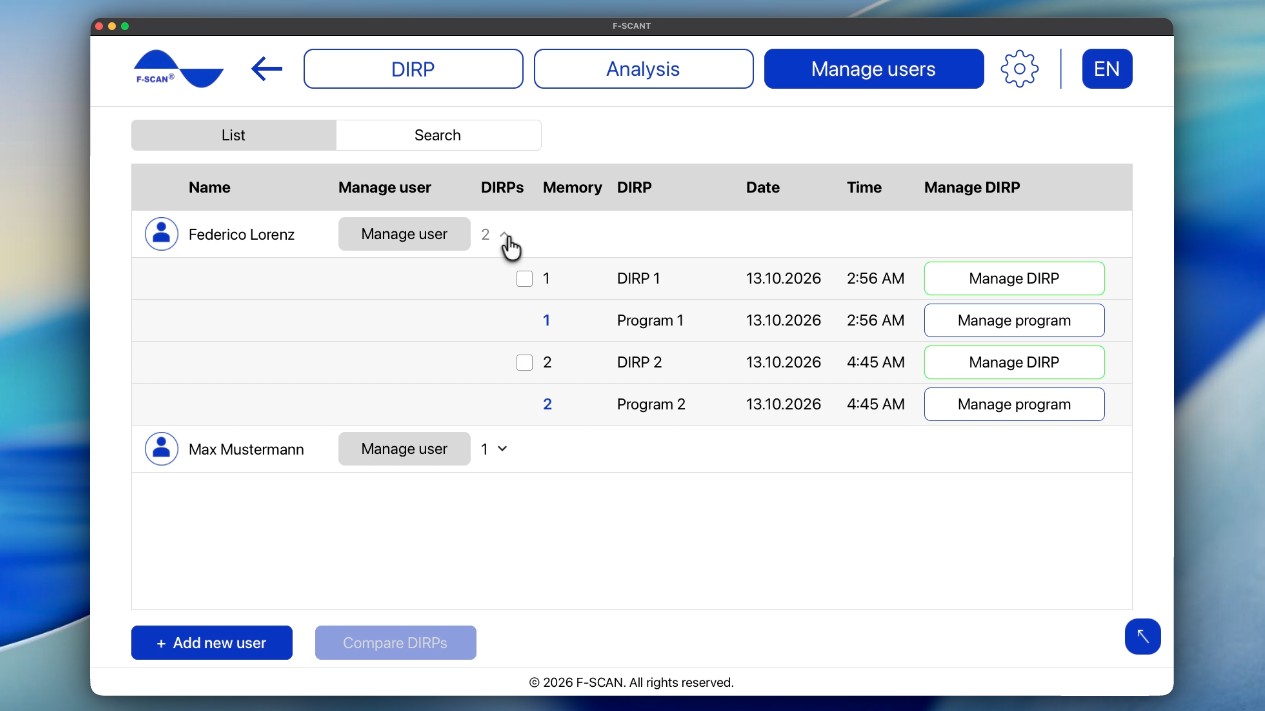Click the DIRP 2 label

click(x=639, y=363)
